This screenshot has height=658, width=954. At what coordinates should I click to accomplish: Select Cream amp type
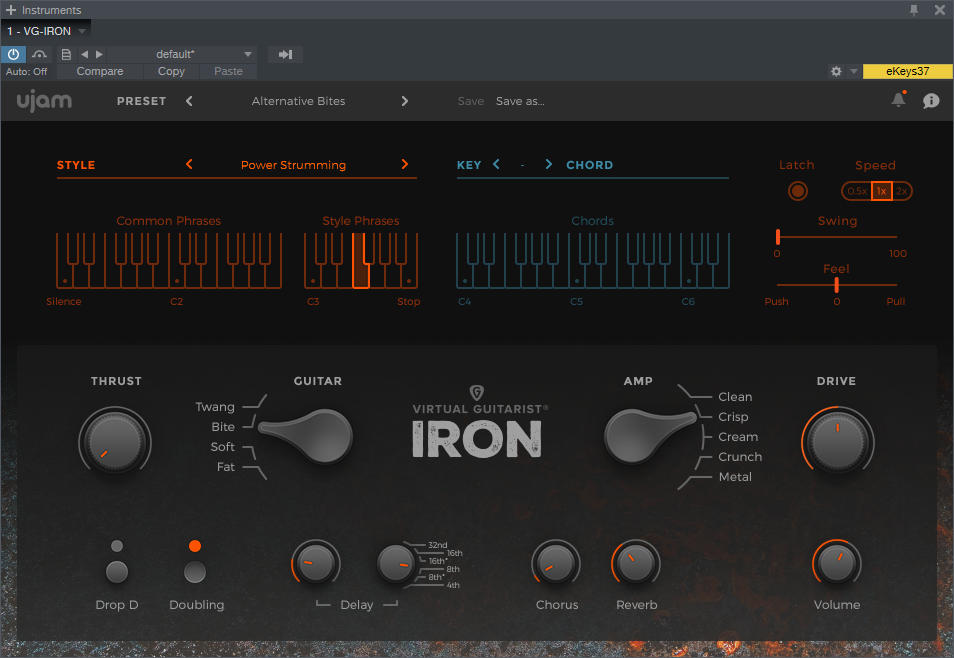[x=738, y=437]
